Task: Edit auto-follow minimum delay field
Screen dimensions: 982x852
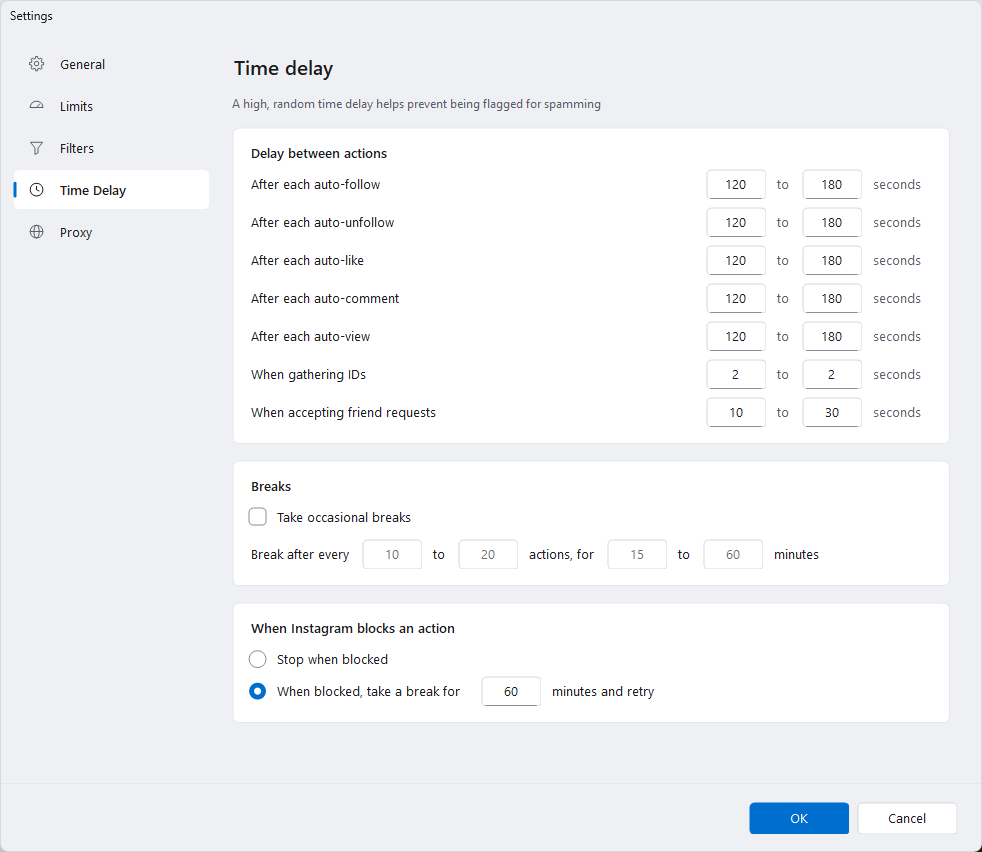Action: [x=736, y=184]
